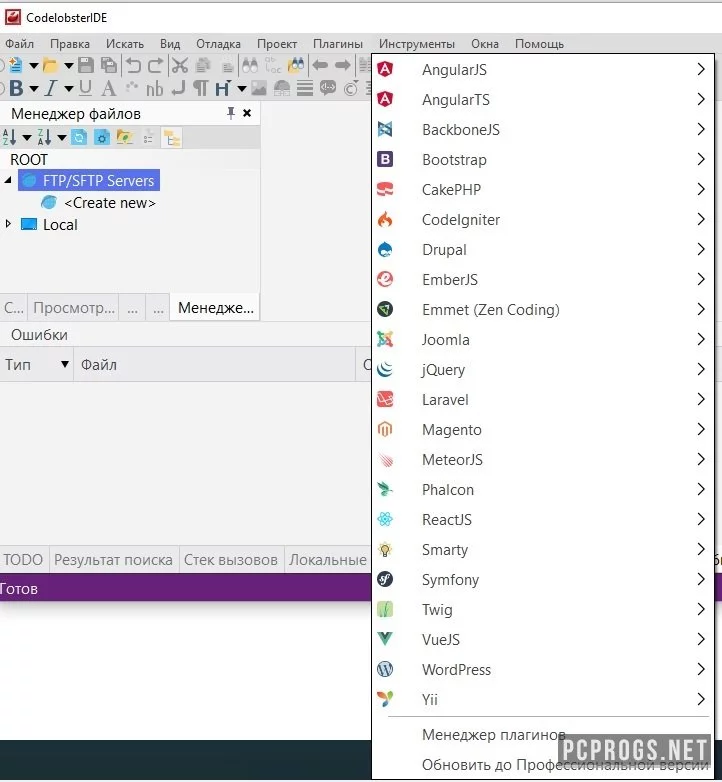The width and height of the screenshot is (722, 782).
Task: Open file manager settings gear icon
Action: 102,137
